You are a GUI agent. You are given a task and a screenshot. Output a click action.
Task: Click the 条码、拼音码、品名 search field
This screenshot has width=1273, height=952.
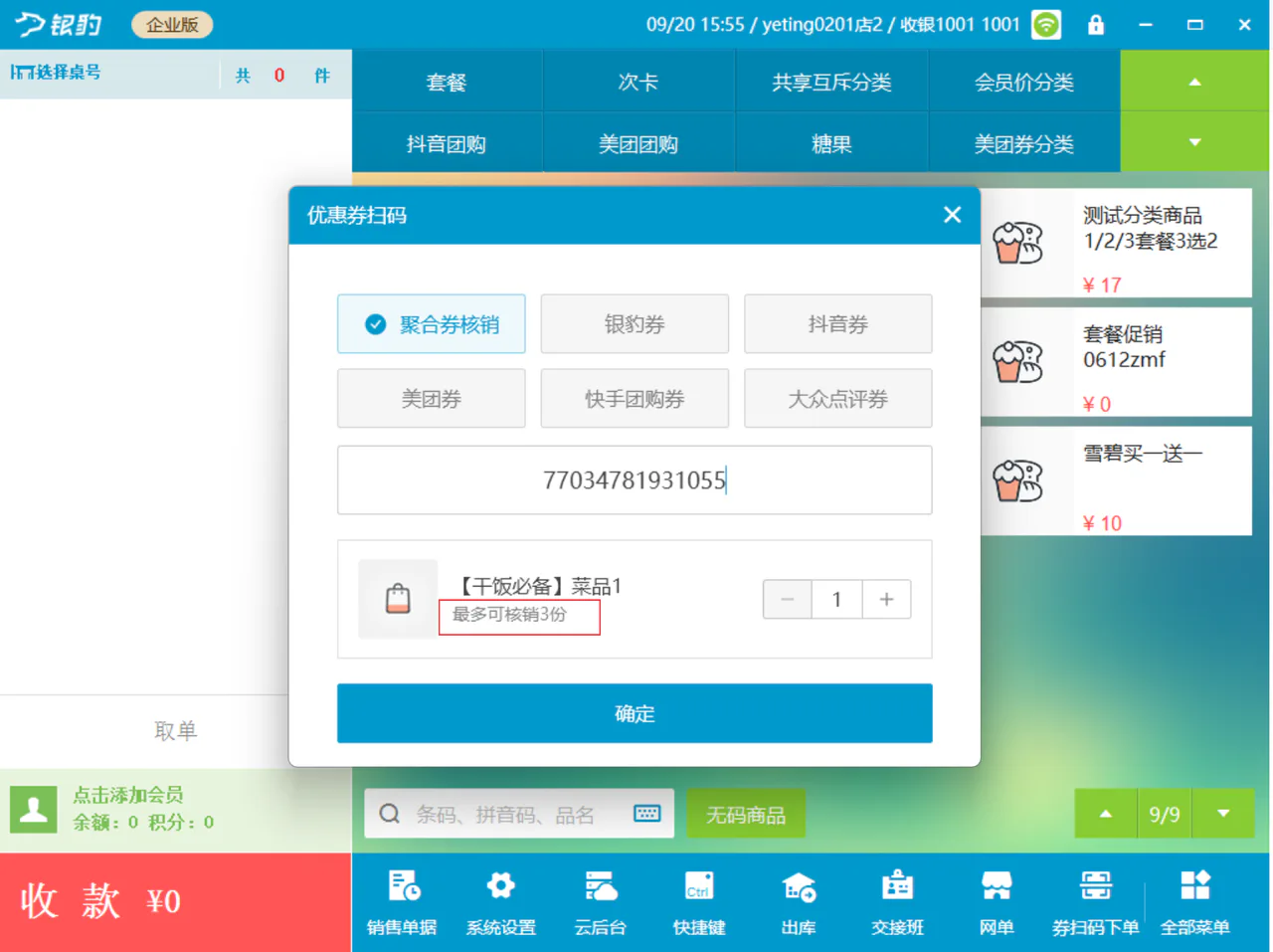519,814
